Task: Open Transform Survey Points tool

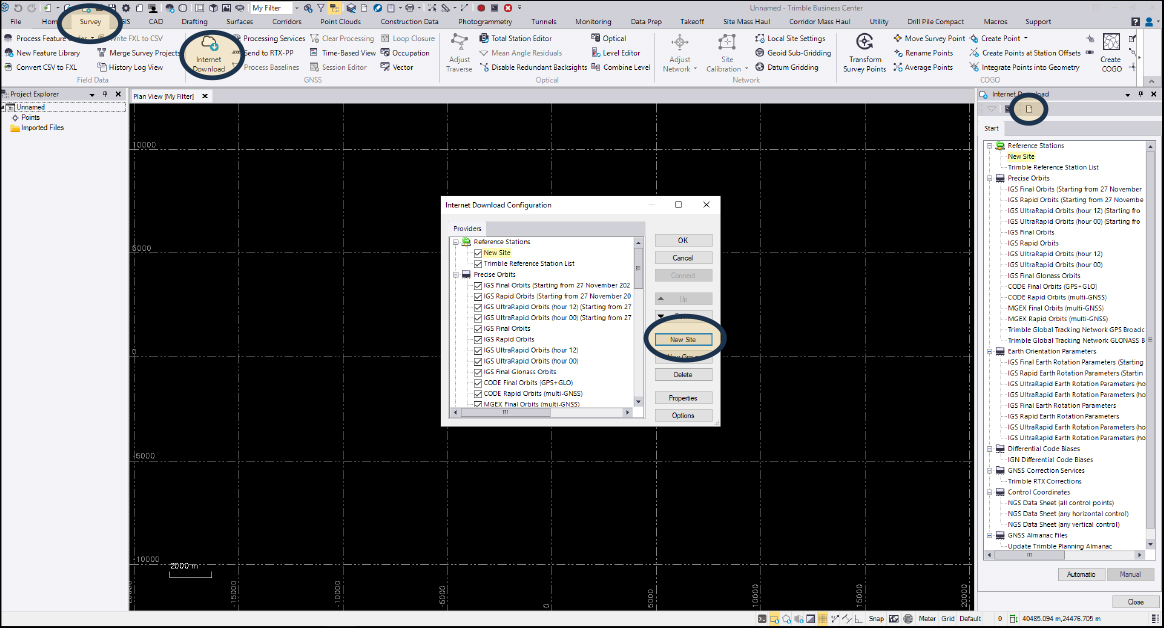Action: (x=865, y=53)
